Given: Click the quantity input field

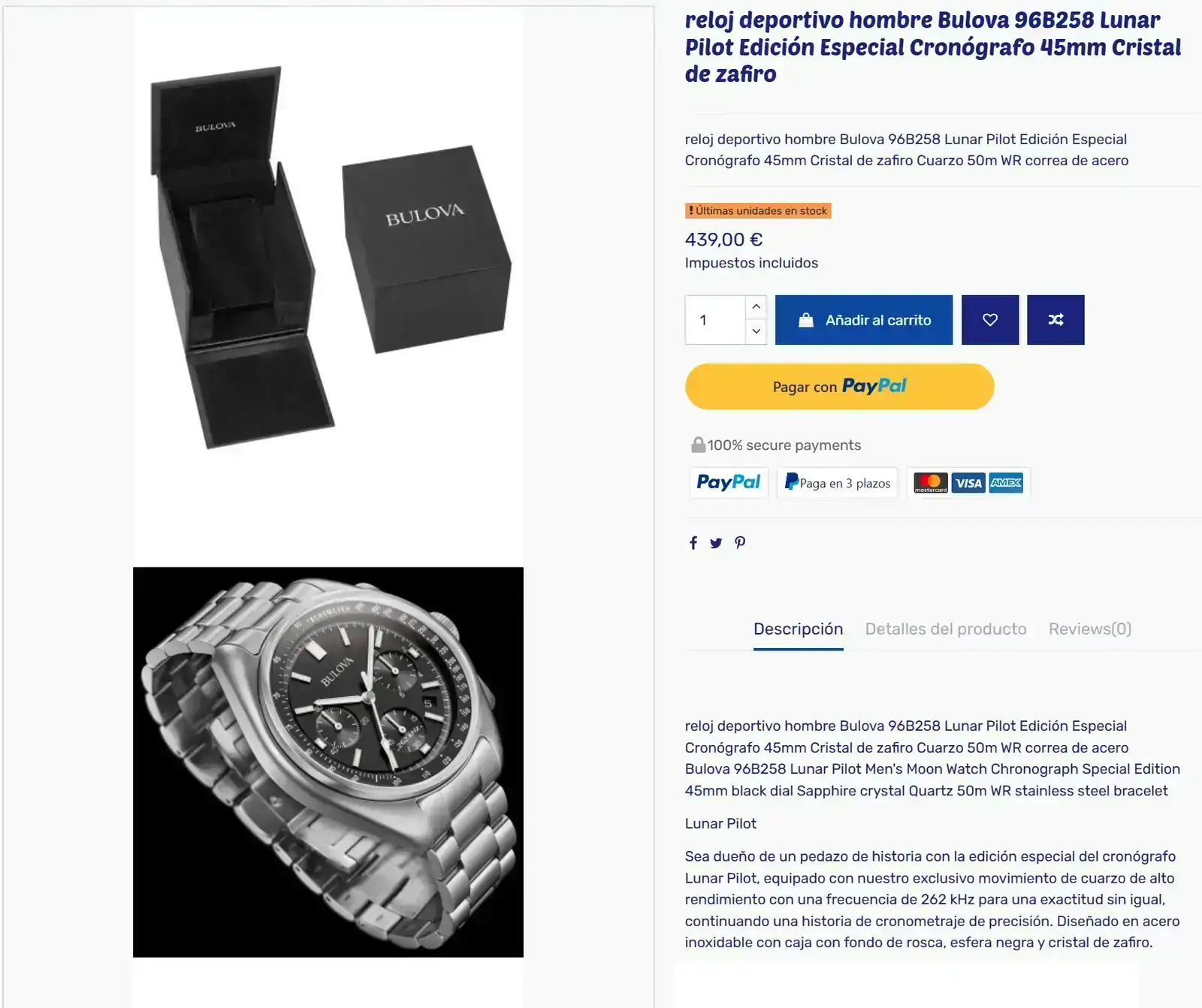Looking at the screenshot, I should tap(715, 320).
